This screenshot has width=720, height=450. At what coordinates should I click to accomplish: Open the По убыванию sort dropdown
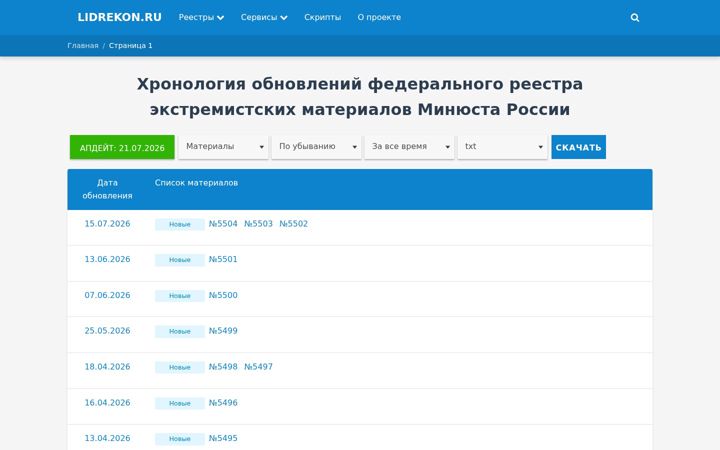(x=316, y=146)
